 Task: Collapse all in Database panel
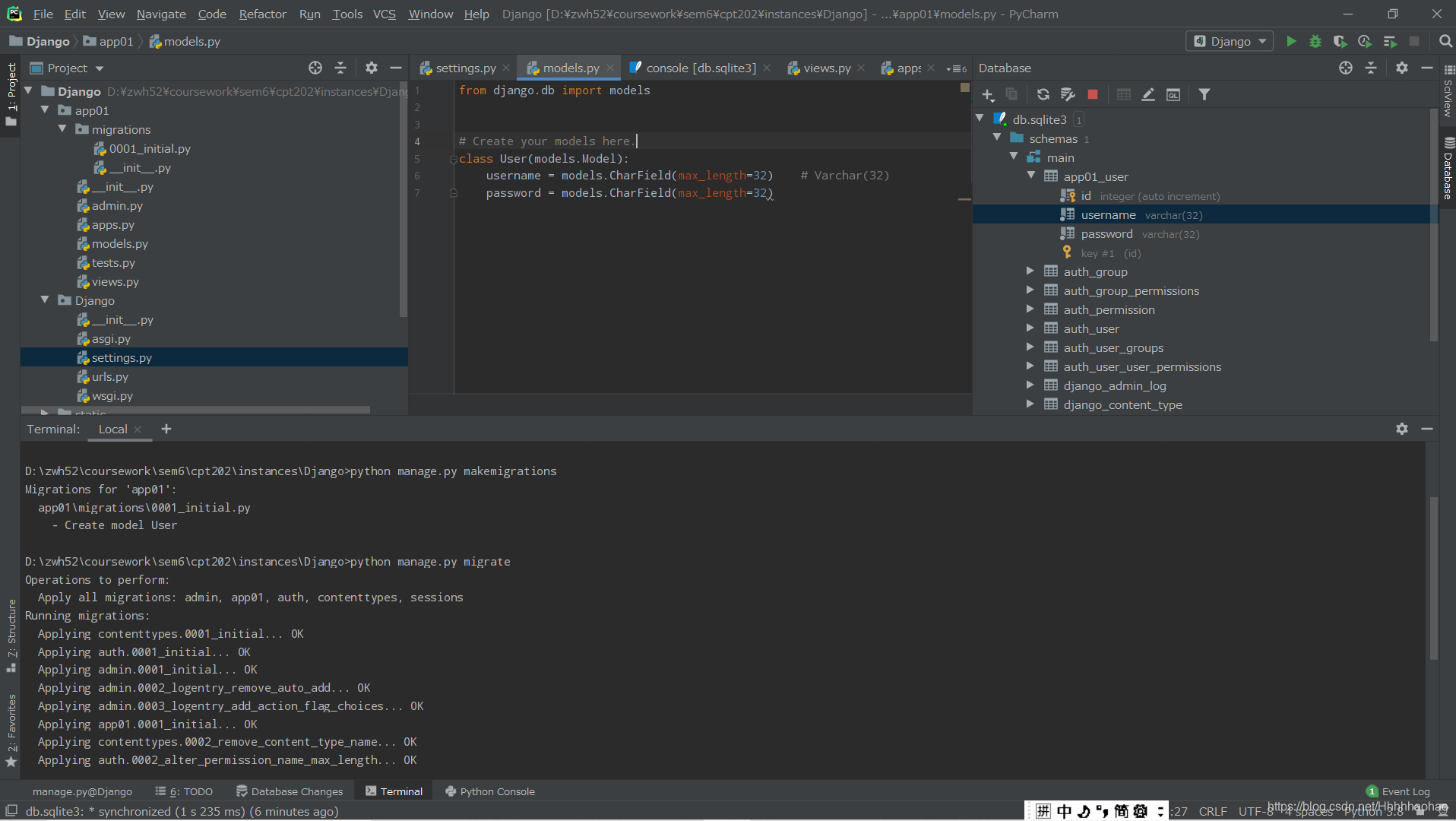pyautogui.click(x=1371, y=68)
